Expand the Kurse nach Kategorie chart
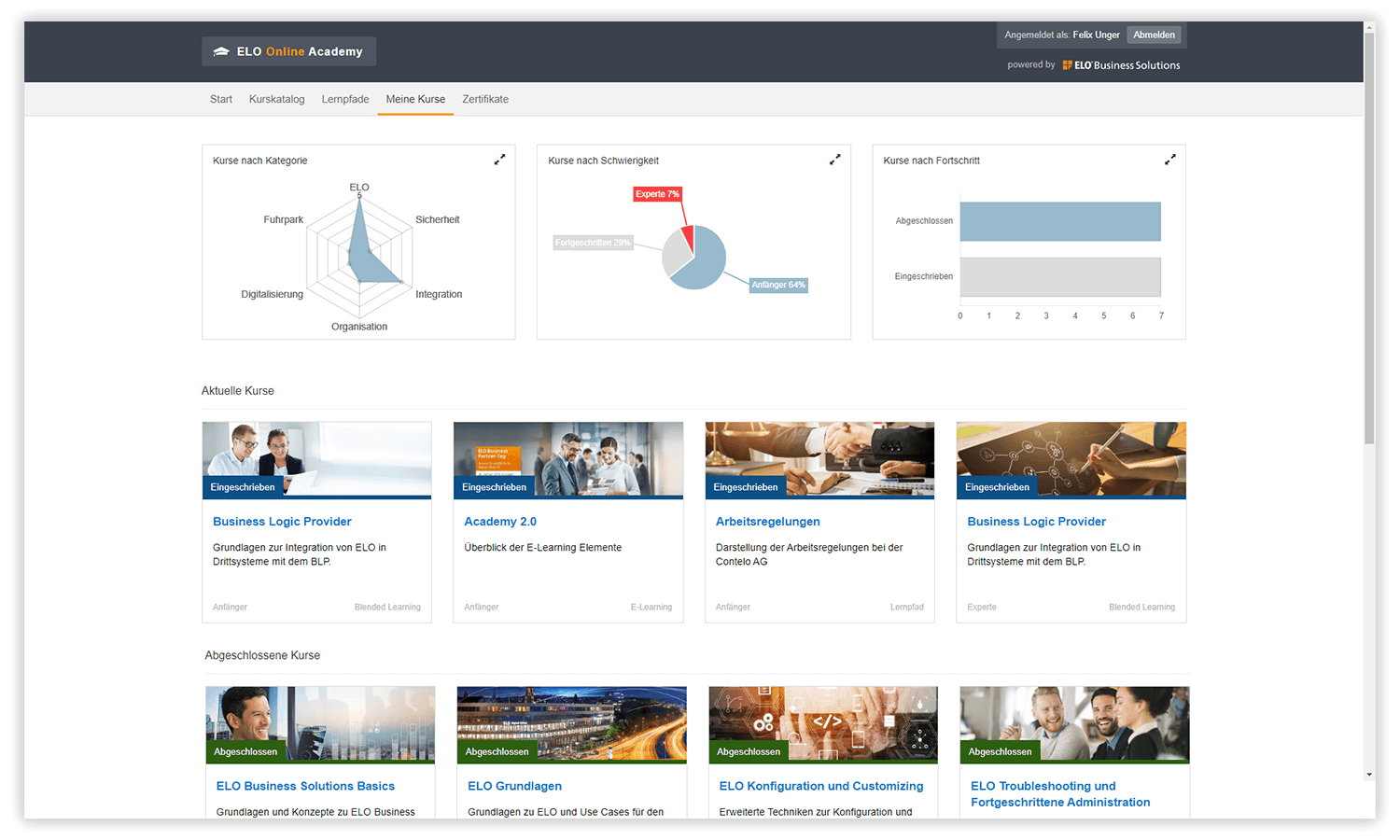The image size is (1400, 840). click(499, 159)
